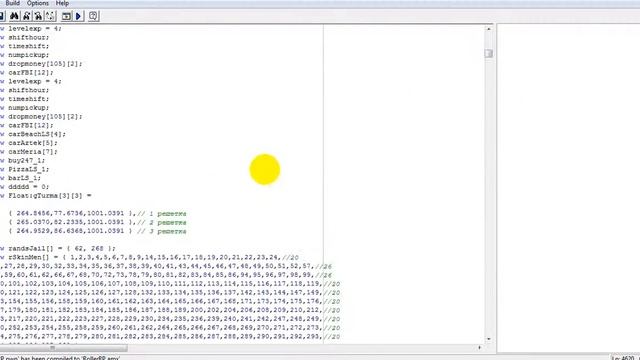Click the Go to line icon
The height and width of the screenshot is (360, 640).
coord(50,16)
